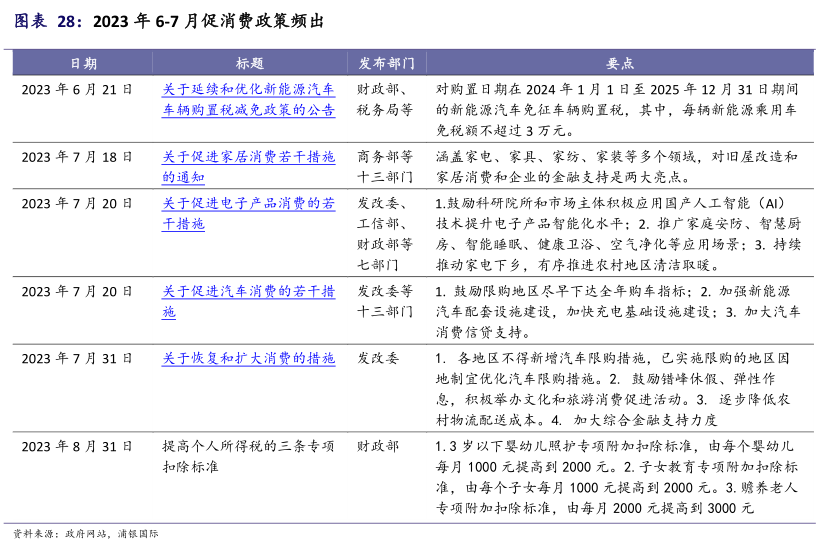Open the 关于恢复和扩大消费的措施 link
This screenshot has width=826, height=542.
point(248,358)
